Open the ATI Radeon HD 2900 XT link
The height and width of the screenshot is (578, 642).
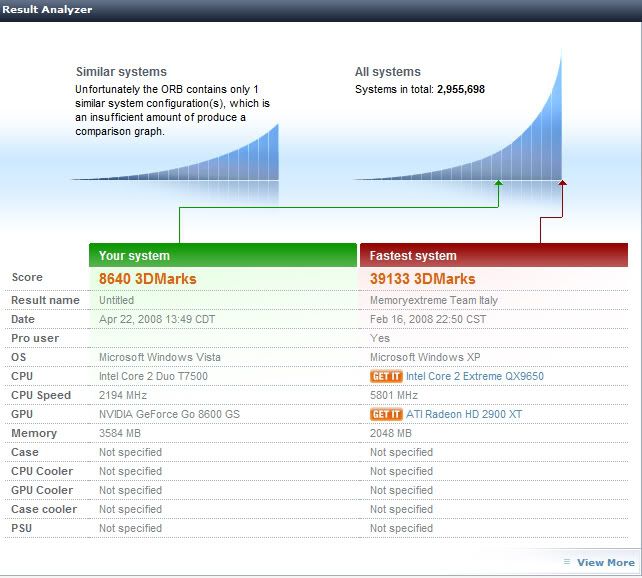[x=464, y=414]
